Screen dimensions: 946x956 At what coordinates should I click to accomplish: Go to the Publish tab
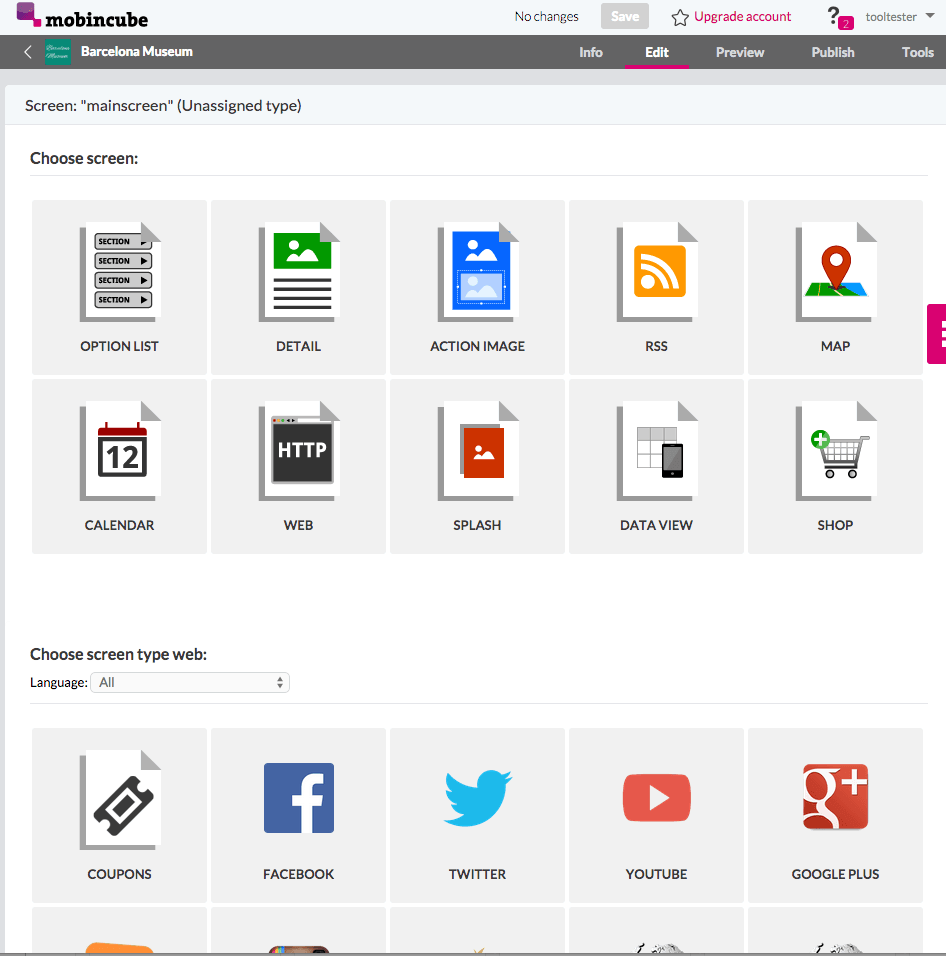pos(833,52)
